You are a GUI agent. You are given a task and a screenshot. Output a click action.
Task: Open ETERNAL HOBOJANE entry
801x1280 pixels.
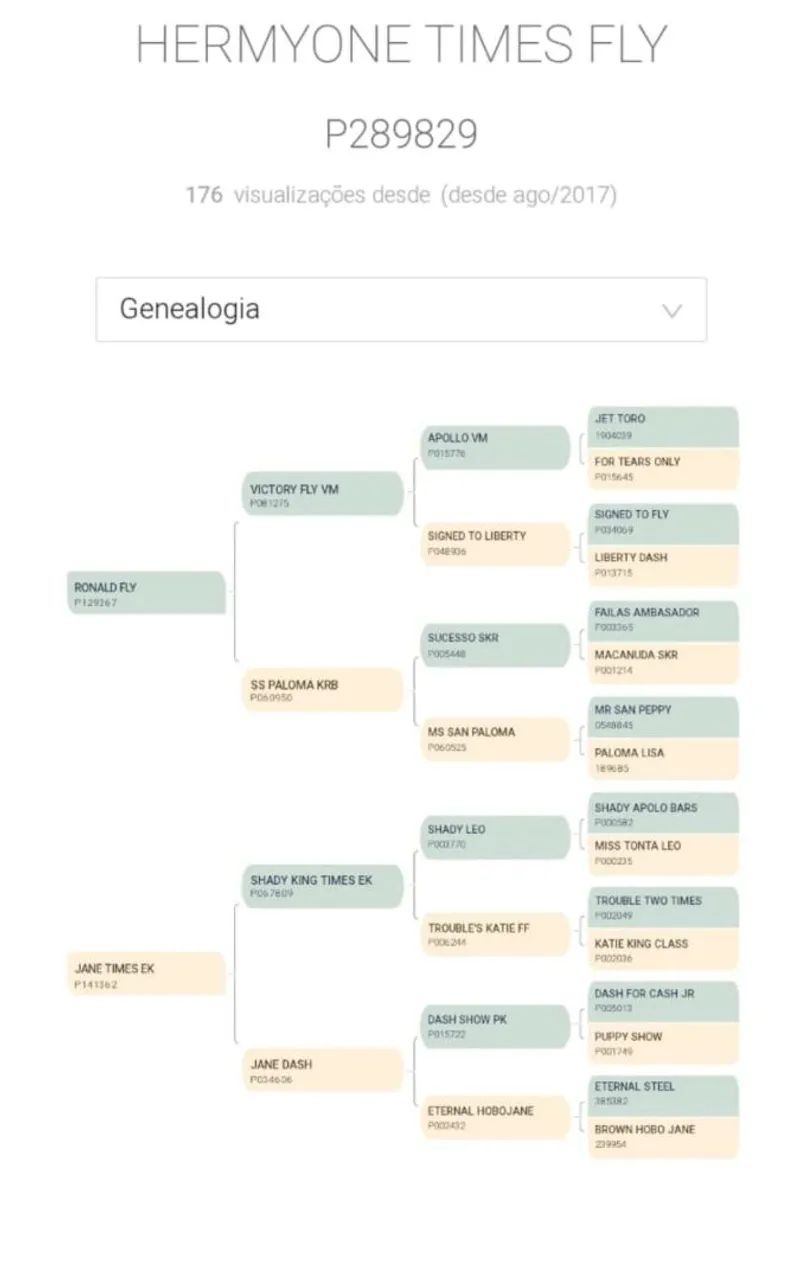click(495, 1118)
